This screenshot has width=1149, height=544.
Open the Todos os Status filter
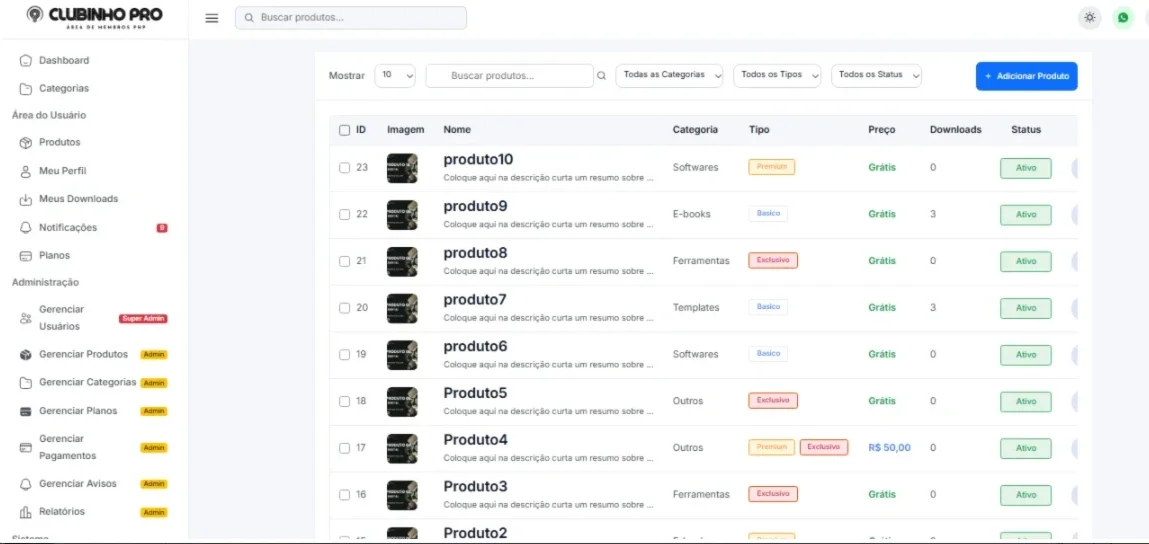(x=876, y=76)
